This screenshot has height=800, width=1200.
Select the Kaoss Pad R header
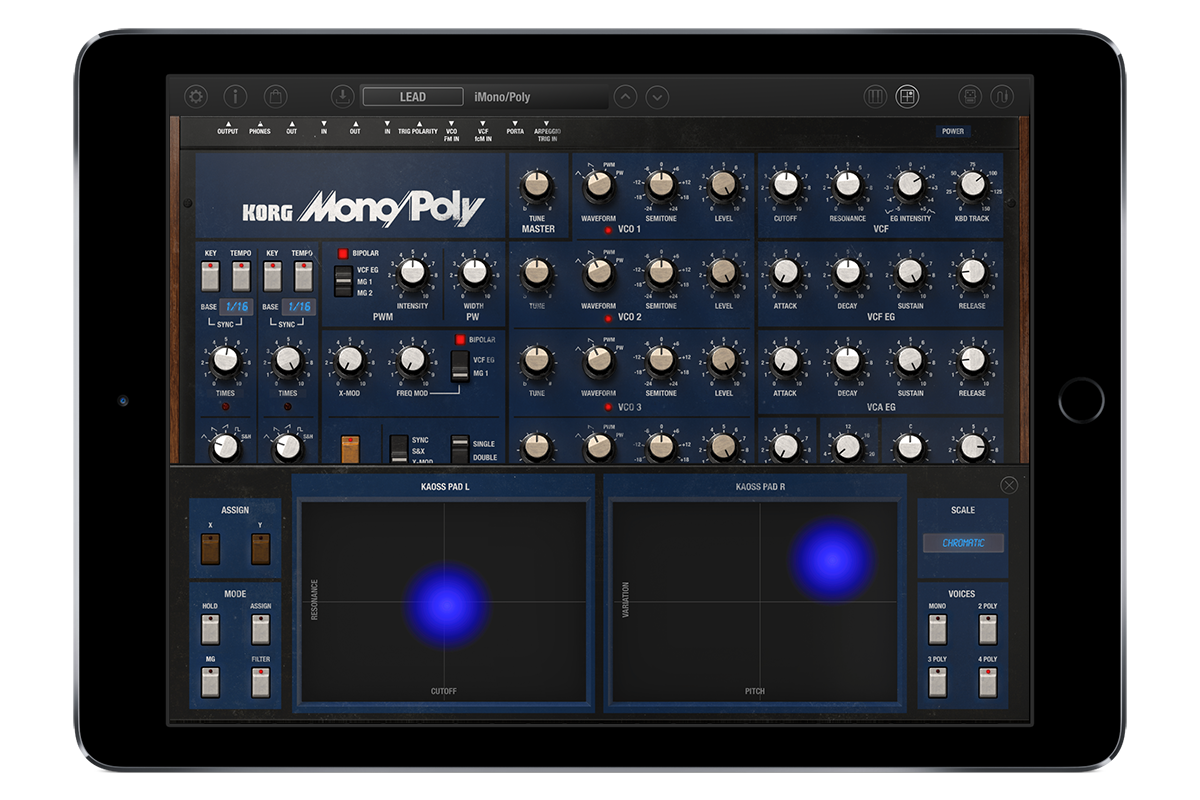(755, 487)
